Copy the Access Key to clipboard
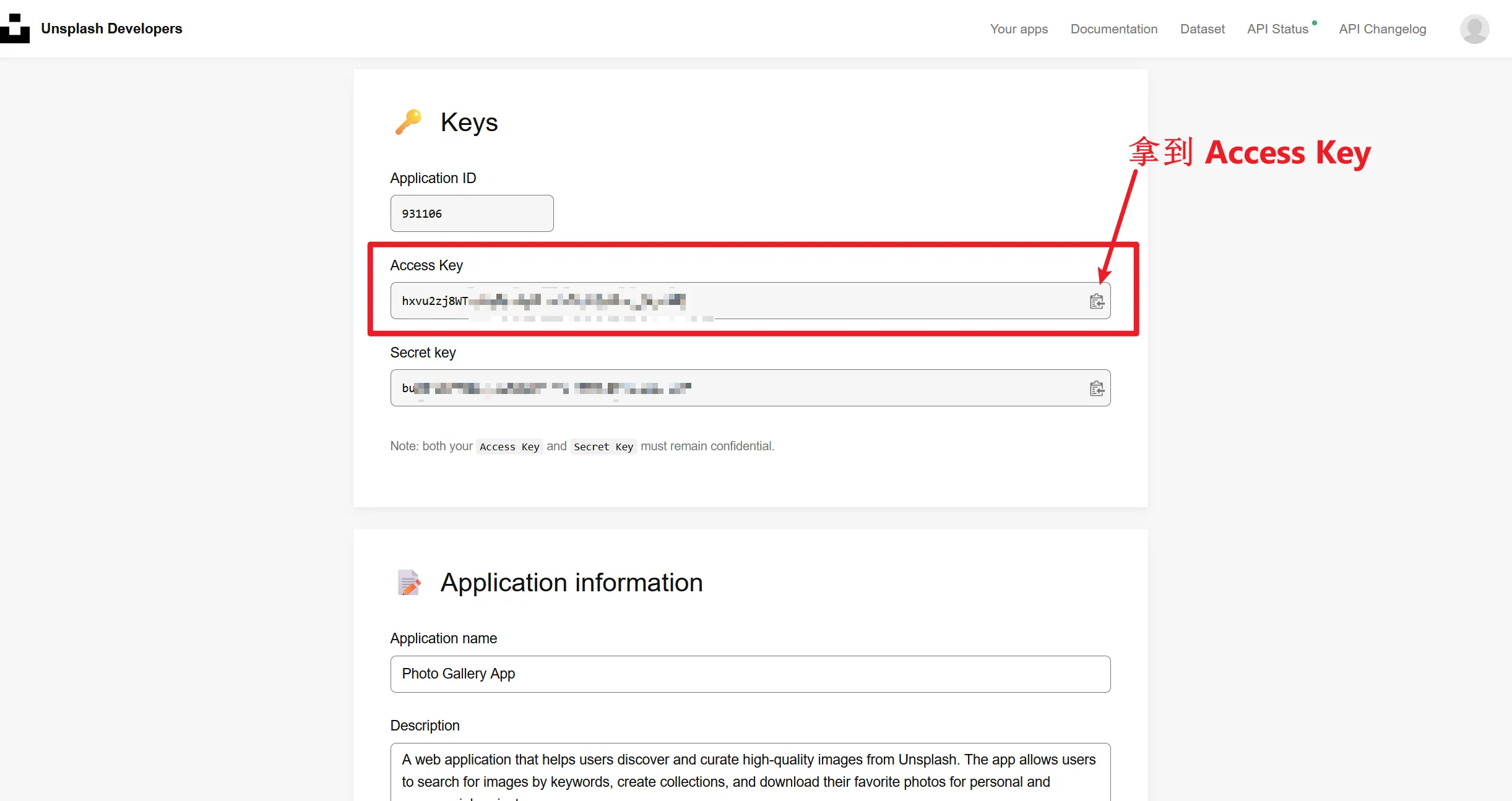Viewport: 1512px width, 801px height. (x=1097, y=301)
